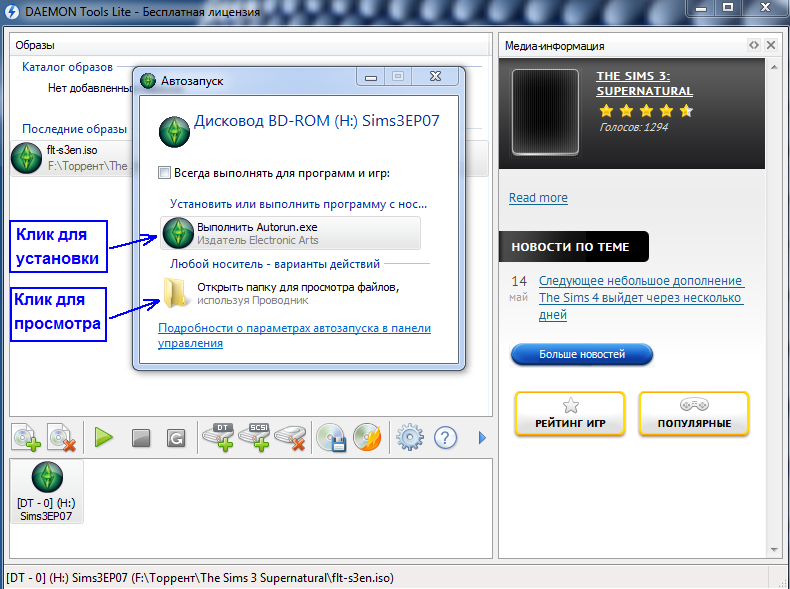
Task: Open 'THE SIMS 3: SUPERNATURAL' title link
Action: tap(644, 83)
